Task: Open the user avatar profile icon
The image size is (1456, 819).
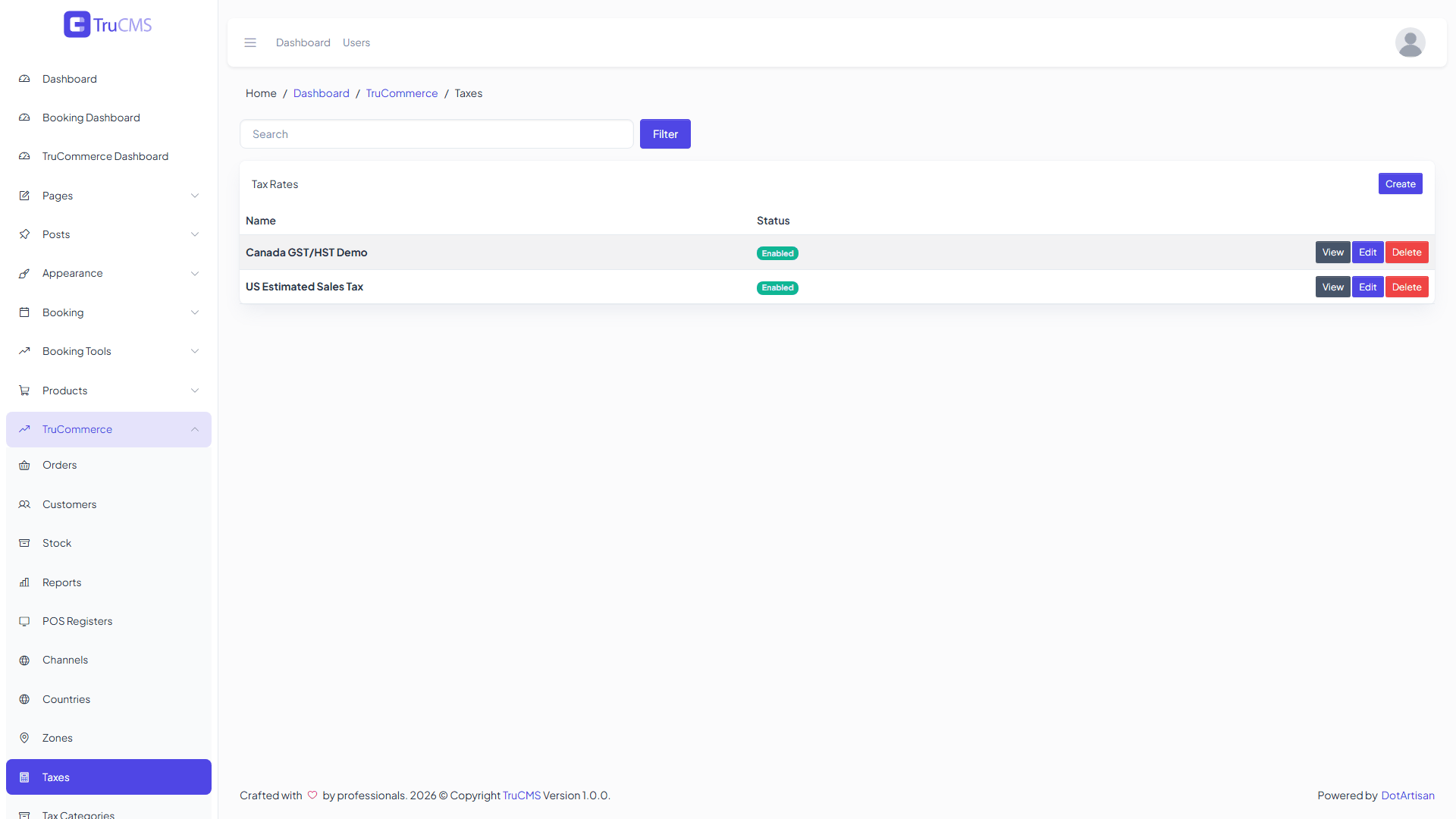Action: pos(1410,42)
